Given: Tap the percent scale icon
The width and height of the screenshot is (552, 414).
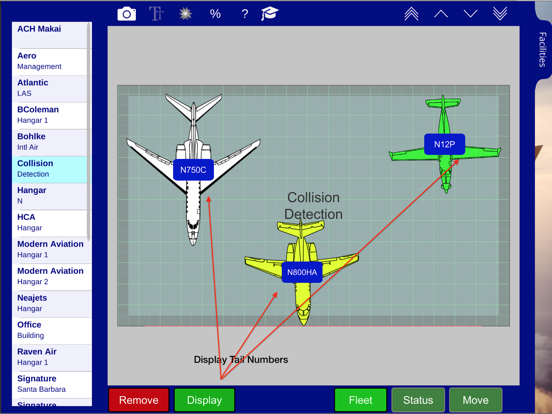Looking at the screenshot, I should 215,14.
